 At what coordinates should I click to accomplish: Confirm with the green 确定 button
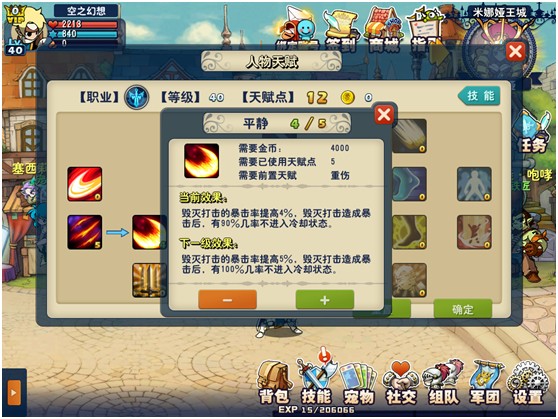[463, 309]
